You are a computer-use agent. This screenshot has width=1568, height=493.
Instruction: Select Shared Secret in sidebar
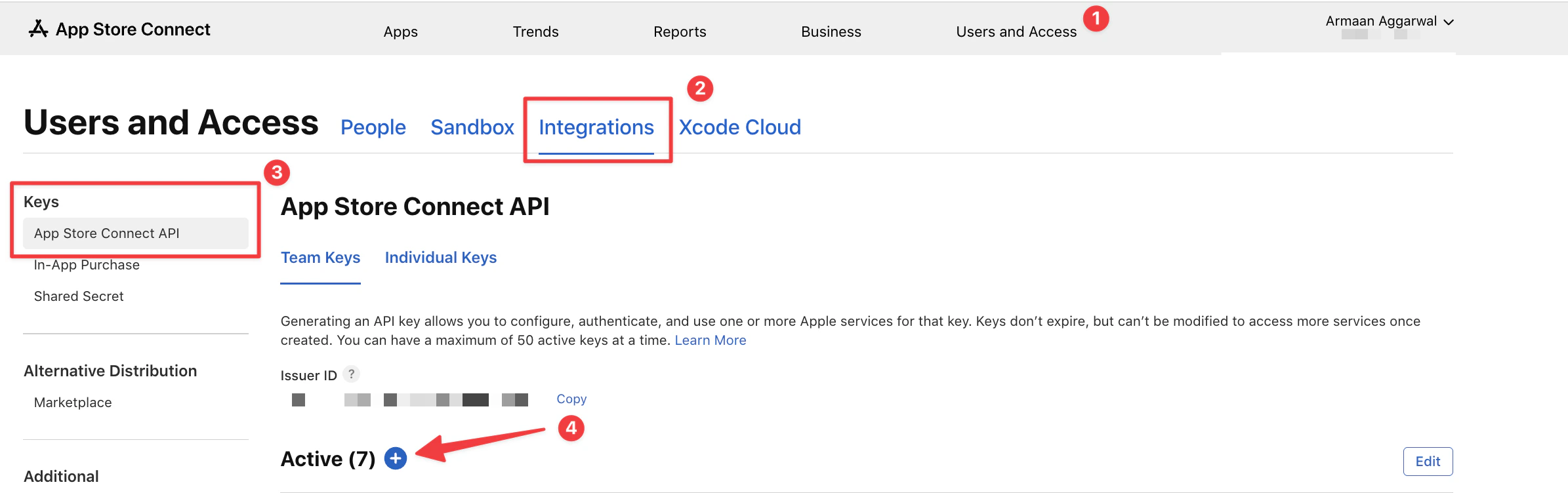(79, 296)
